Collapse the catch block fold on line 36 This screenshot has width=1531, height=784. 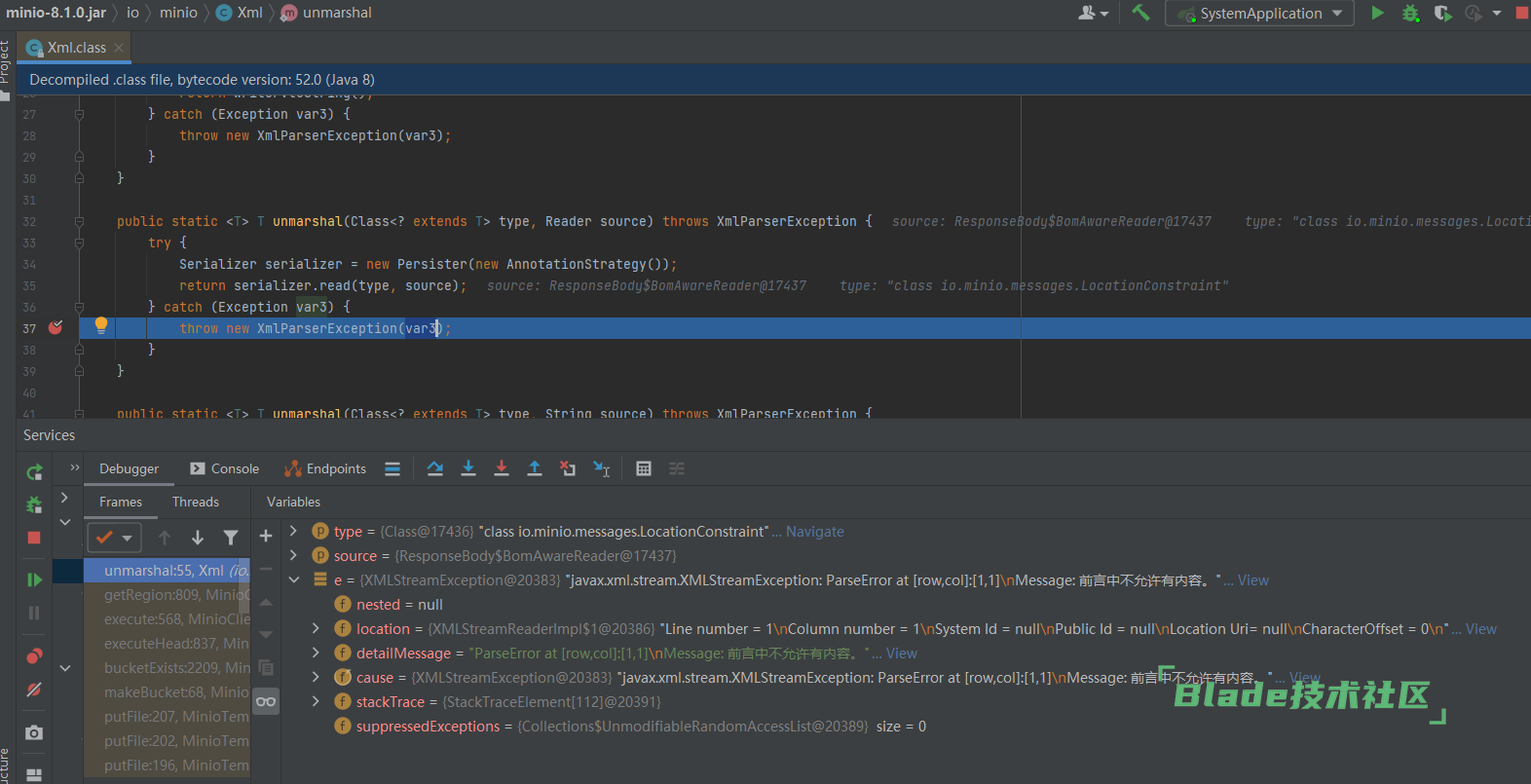(79, 307)
